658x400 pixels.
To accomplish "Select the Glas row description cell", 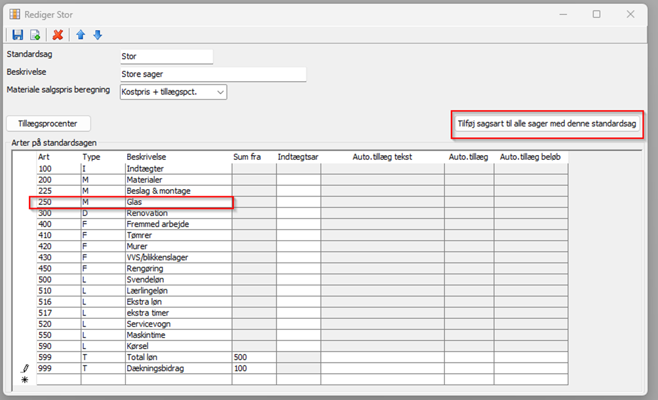I will click(x=177, y=202).
